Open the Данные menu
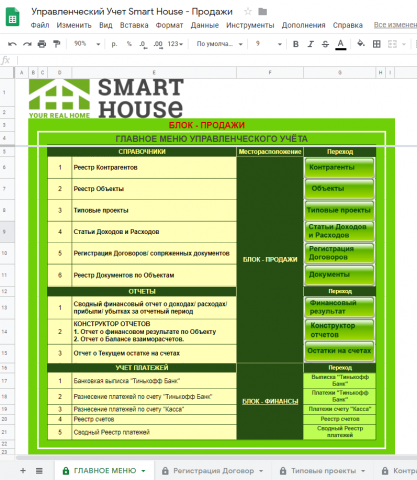417x480 pixels. [205, 25]
